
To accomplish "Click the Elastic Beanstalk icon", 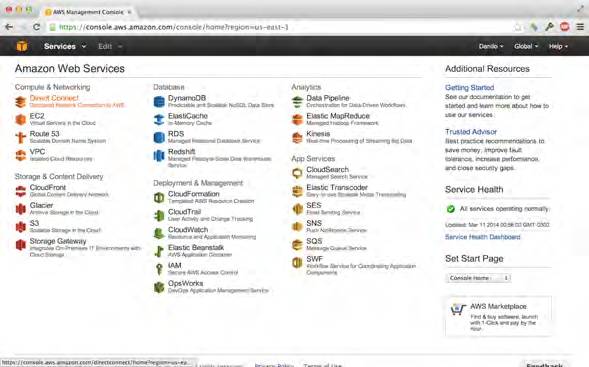I will point(159,251).
